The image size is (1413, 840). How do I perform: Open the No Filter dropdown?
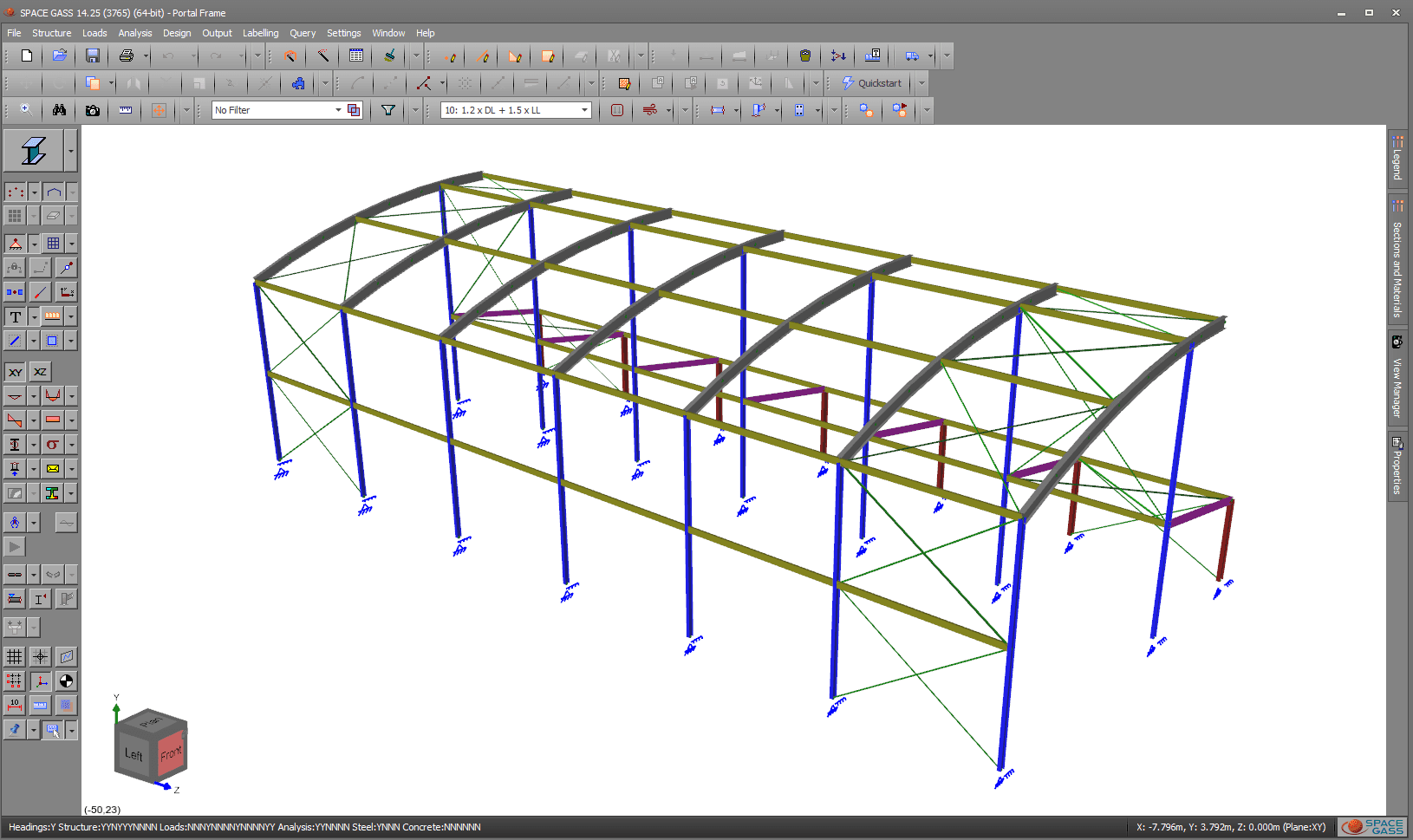[x=338, y=110]
